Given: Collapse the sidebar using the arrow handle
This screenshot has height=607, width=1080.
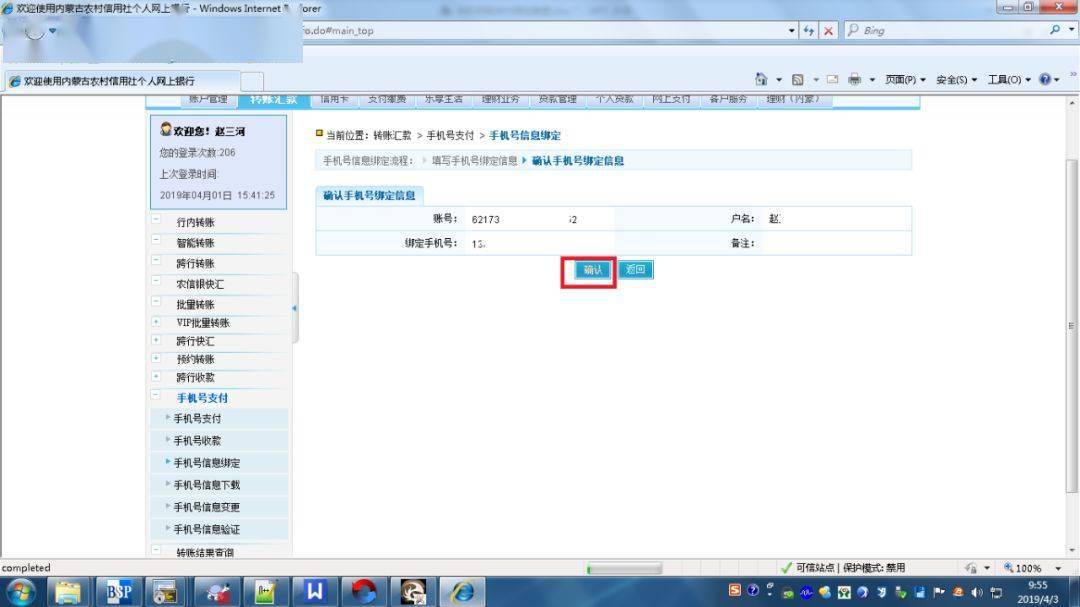Looking at the screenshot, I should (x=294, y=308).
